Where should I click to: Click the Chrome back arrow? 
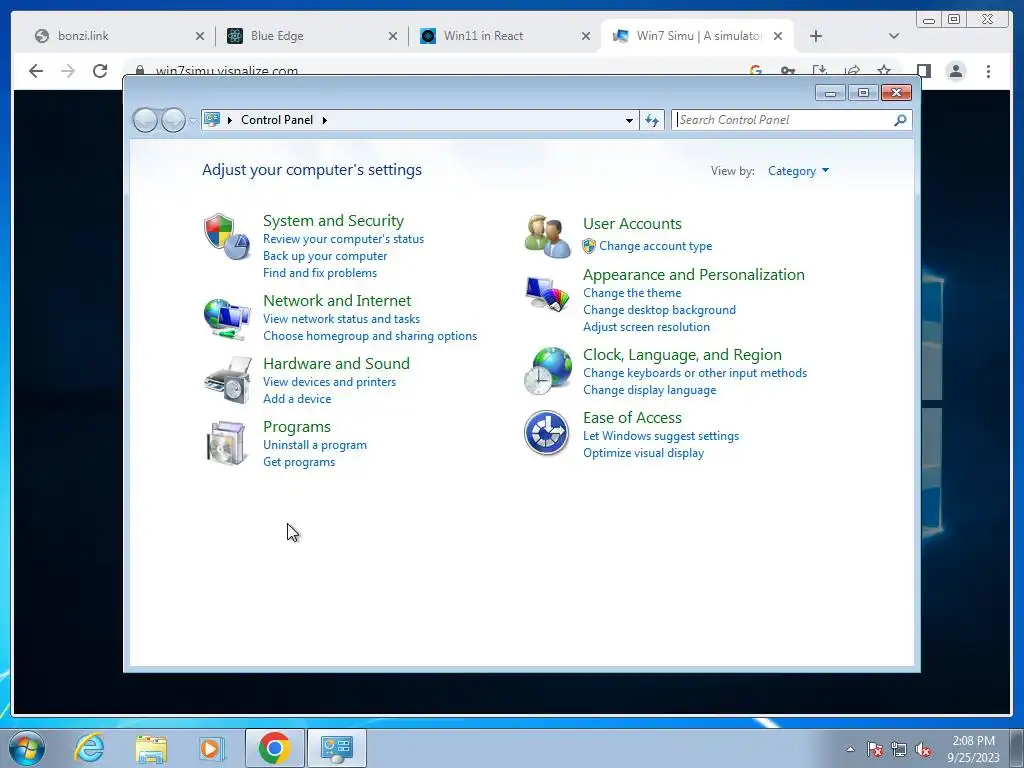[x=36, y=71]
